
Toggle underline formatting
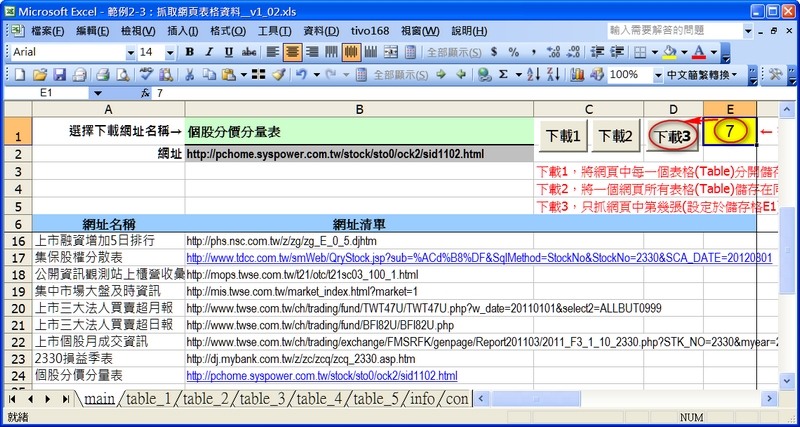229,52
